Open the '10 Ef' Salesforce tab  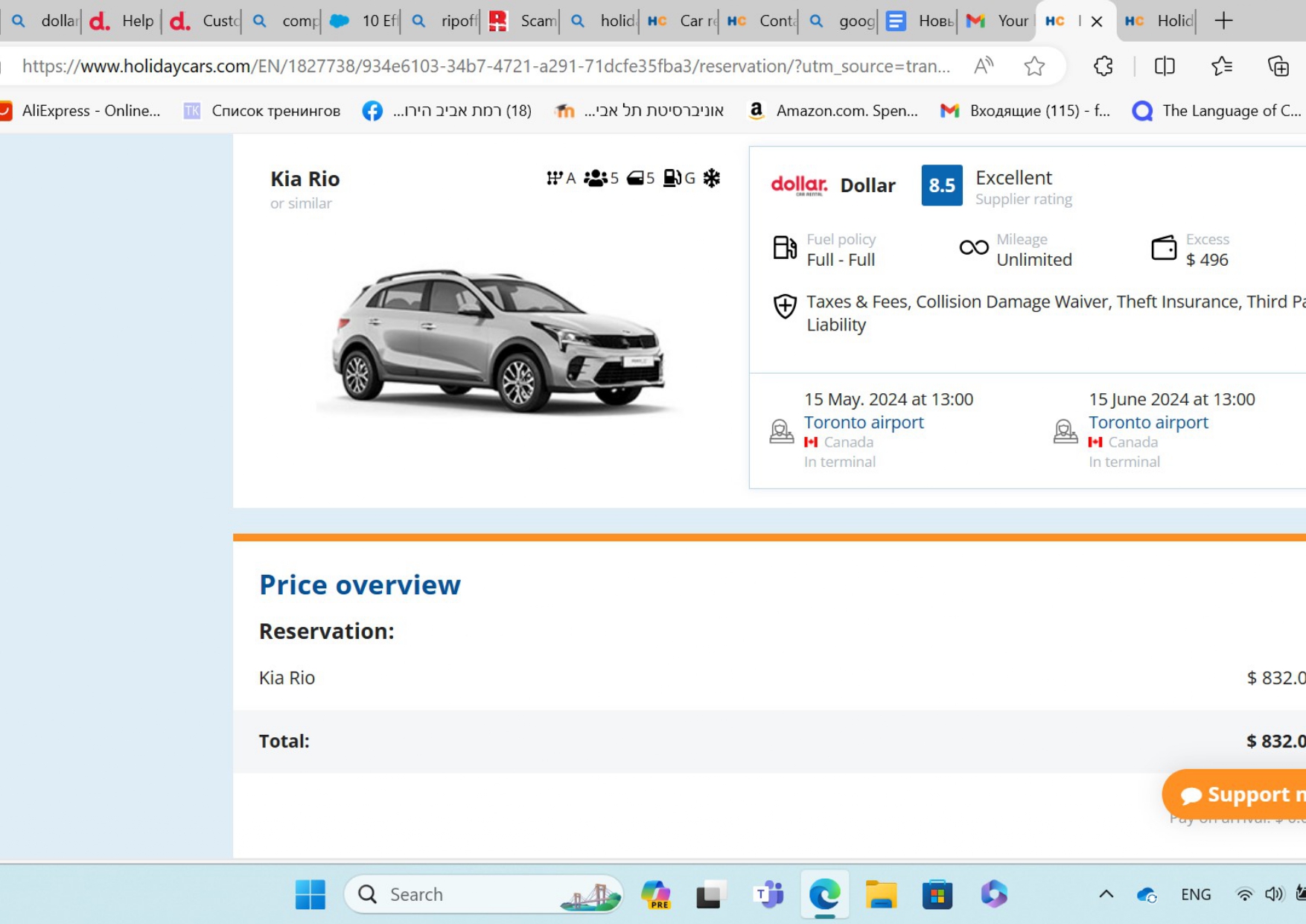[363, 21]
